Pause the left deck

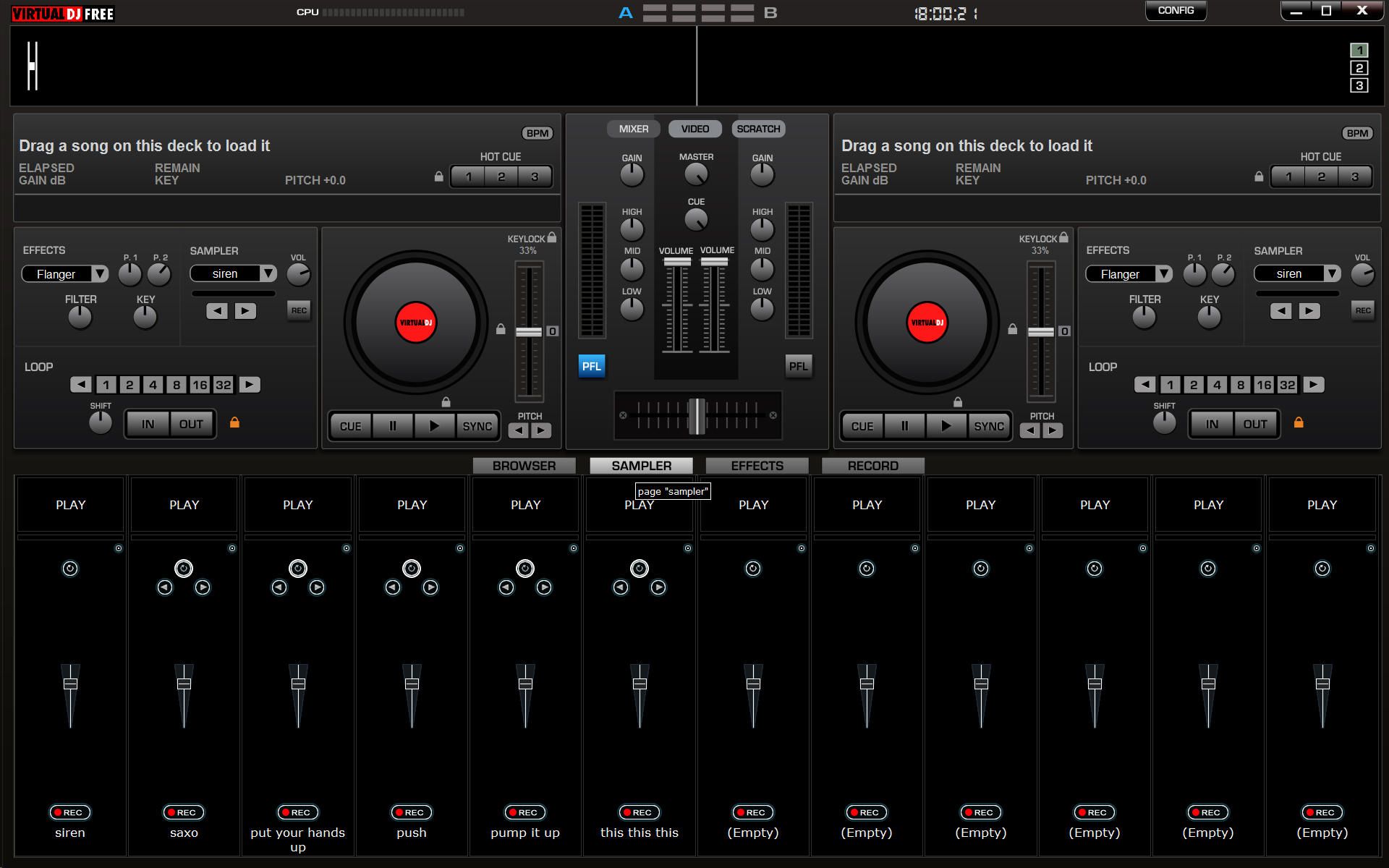pyautogui.click(x=393, y=426)
